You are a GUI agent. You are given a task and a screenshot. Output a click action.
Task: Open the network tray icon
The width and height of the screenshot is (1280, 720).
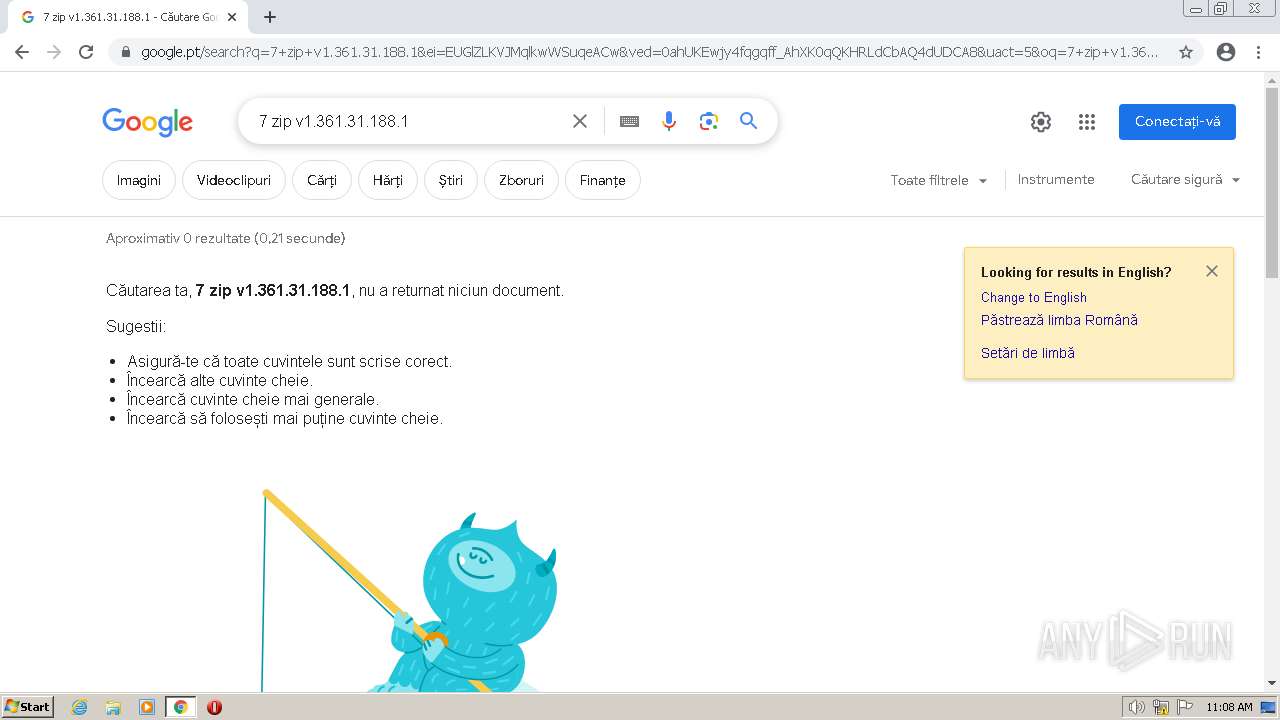1161,707
